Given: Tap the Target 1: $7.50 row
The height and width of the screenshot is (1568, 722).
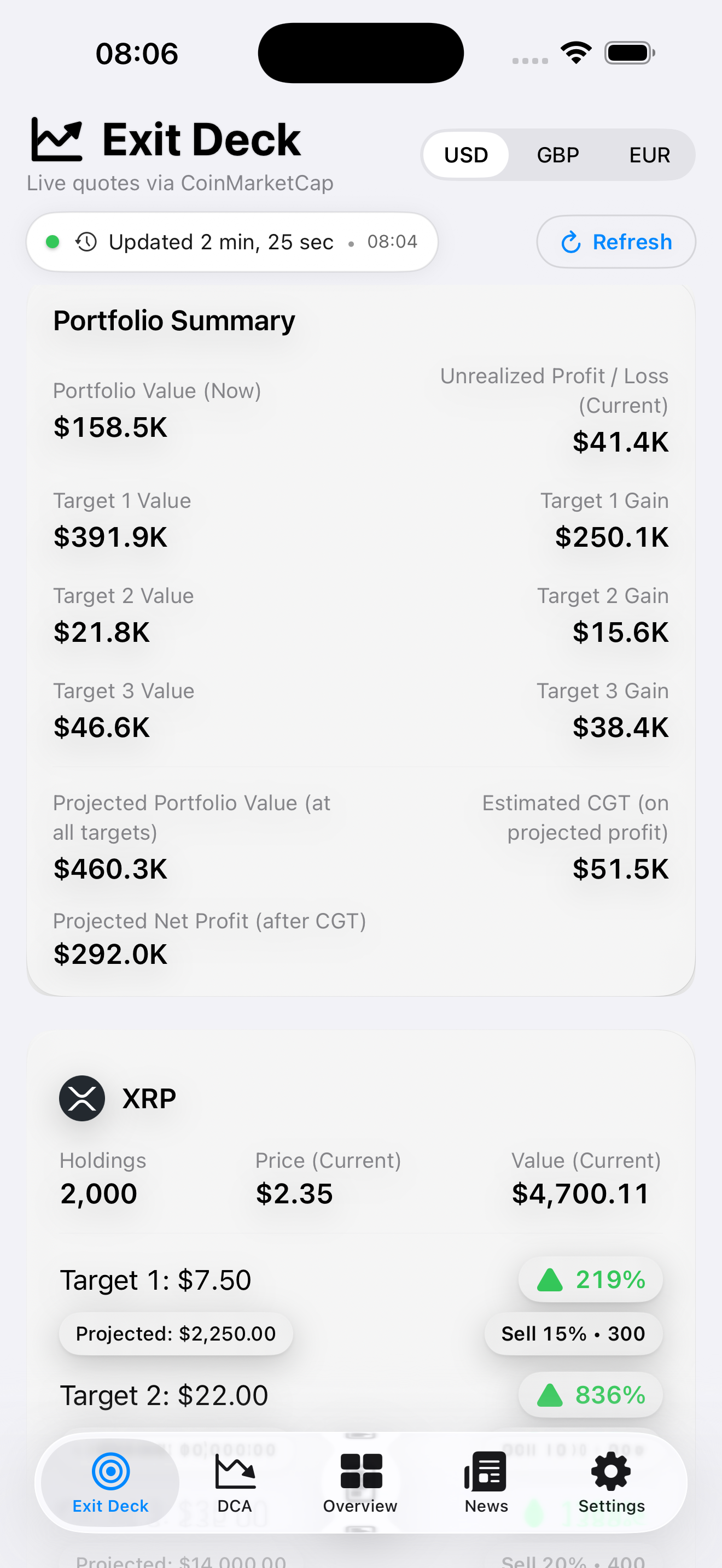Looking at the screenshot, I should (x=156, y=1280).
